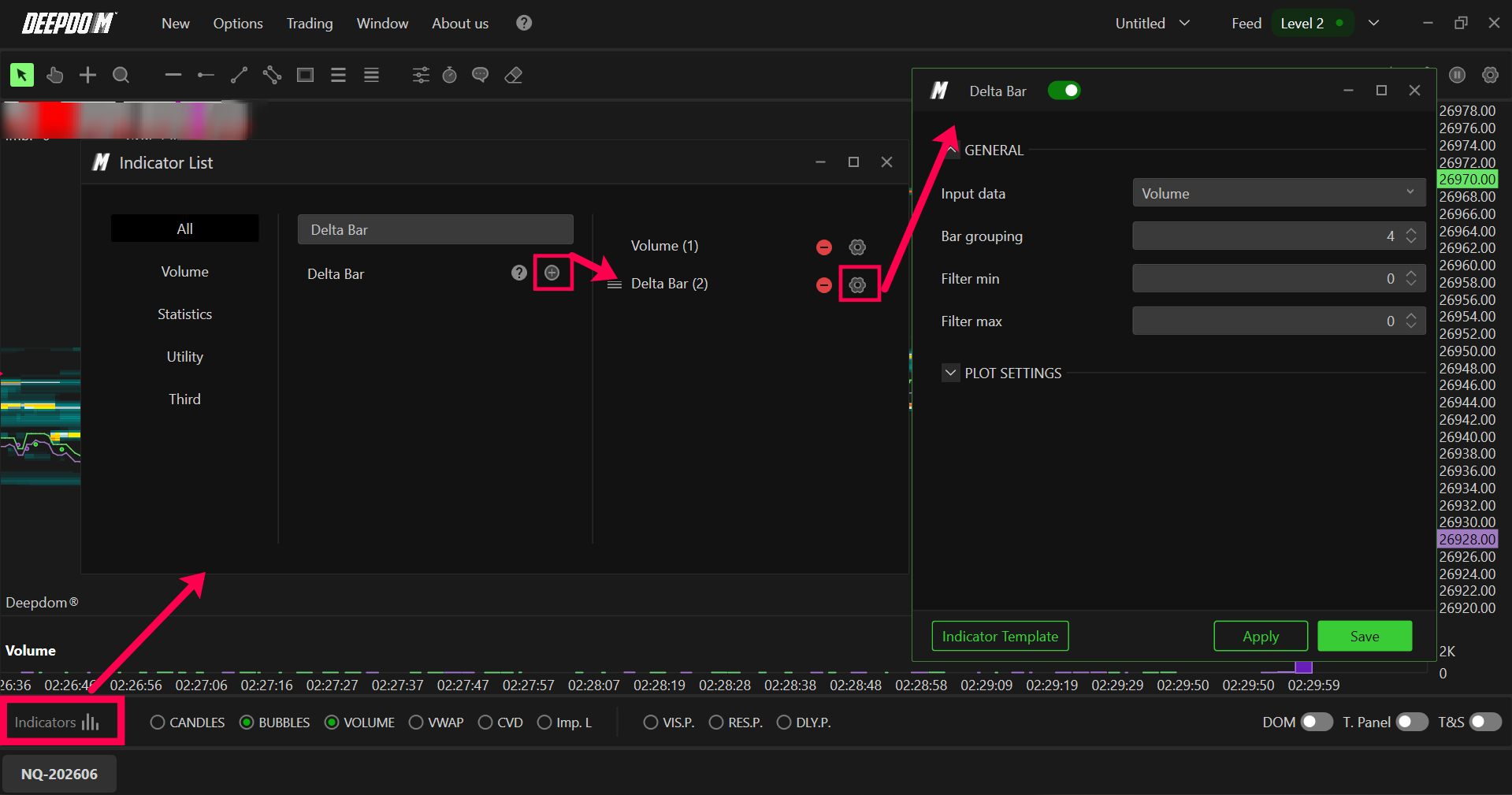Image resolution: width=1512 pixels, height=795 pixels.
Task: Enable the T. Panel switch
Action: tap(1412, 722)
